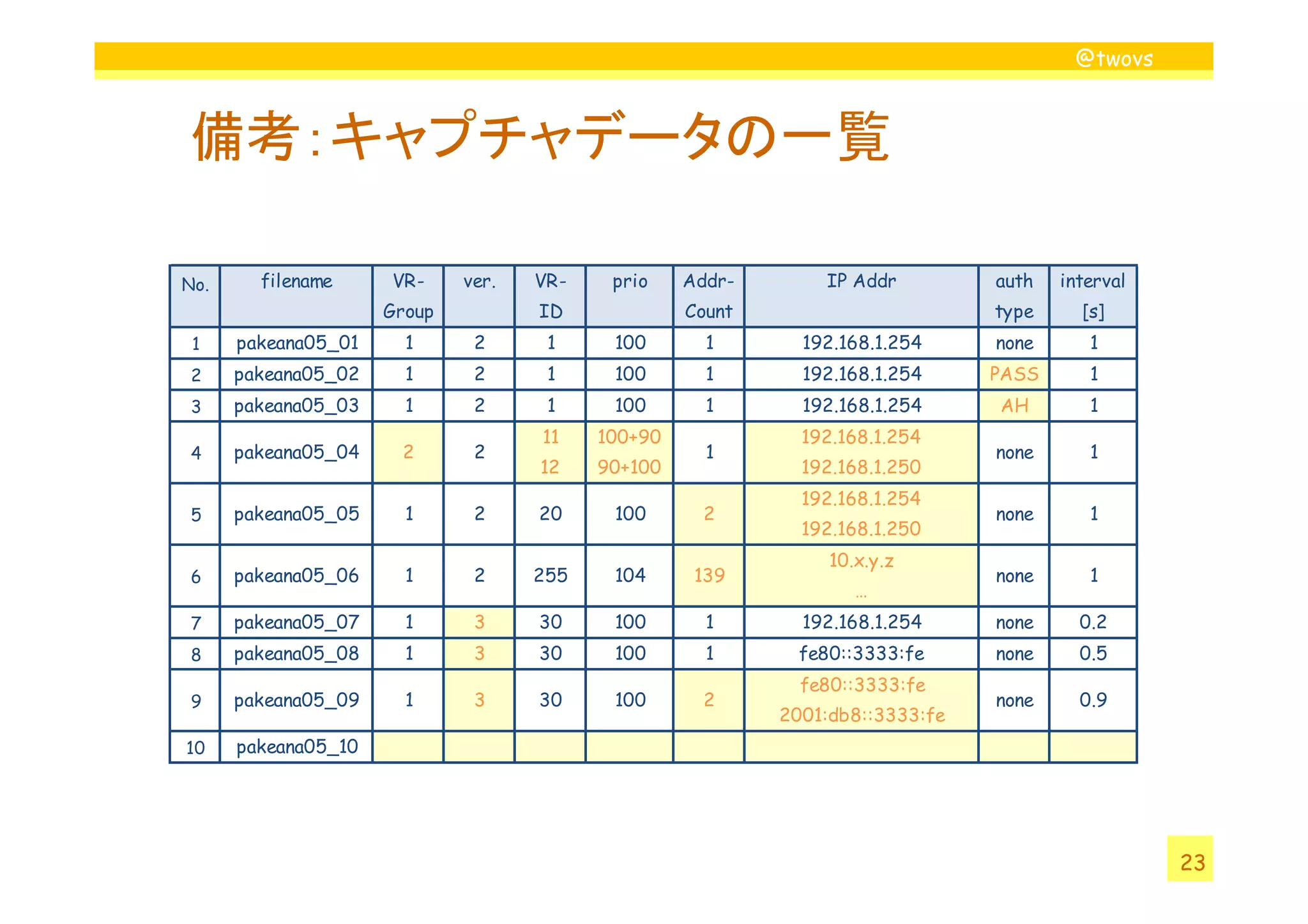Click the page number 23
Image resolution: width=1308 pixels, height=924 pixels.
pyautogui.click(x=1192, y=863)
